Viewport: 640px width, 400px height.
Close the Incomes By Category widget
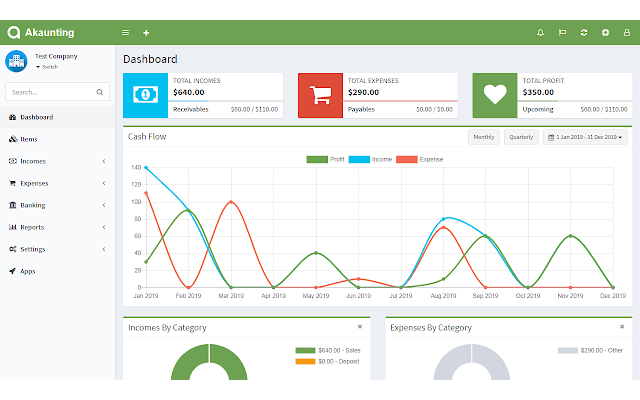pos(360,327)
